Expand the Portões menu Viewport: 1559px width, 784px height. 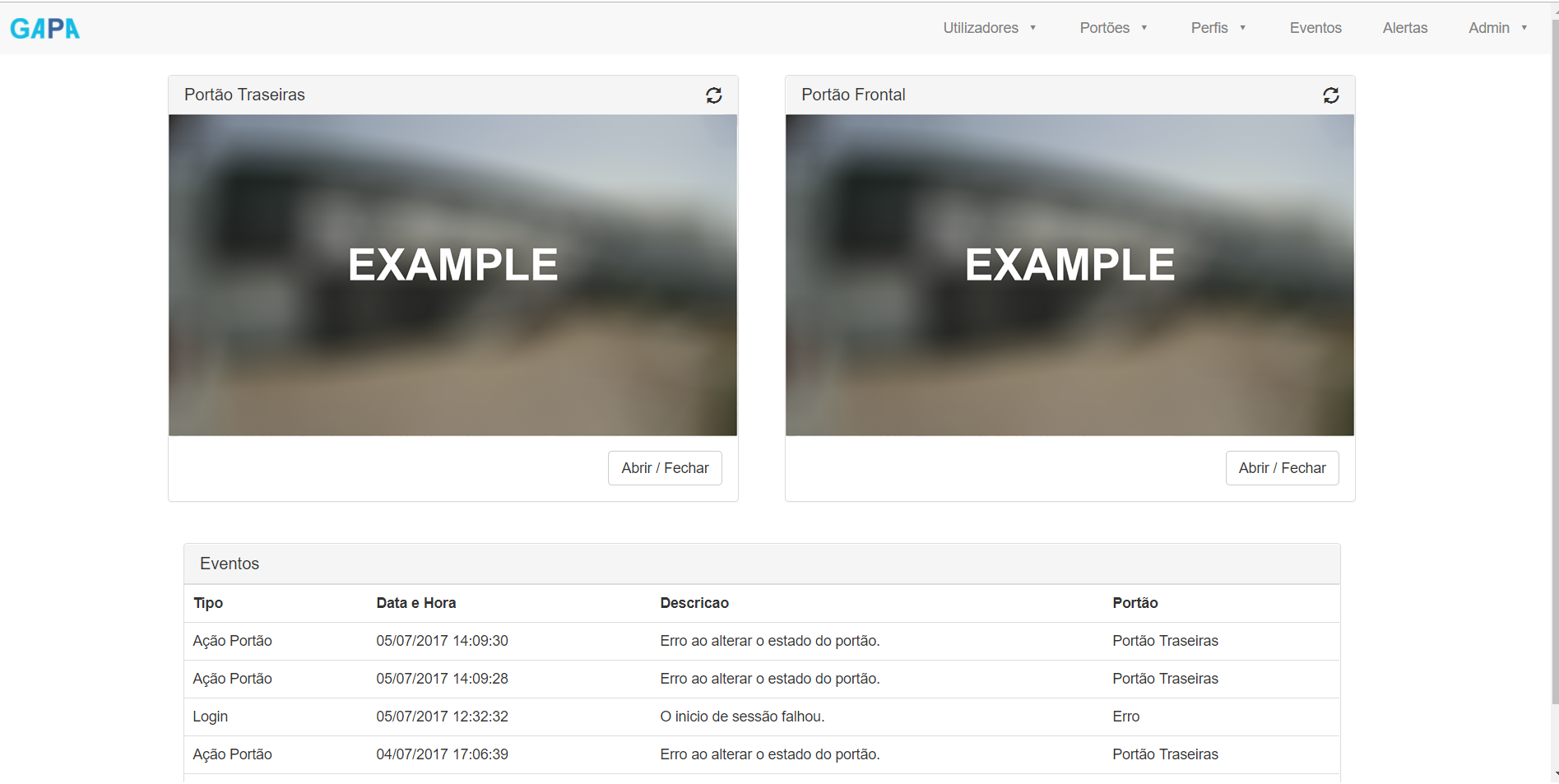point(1114,28)
